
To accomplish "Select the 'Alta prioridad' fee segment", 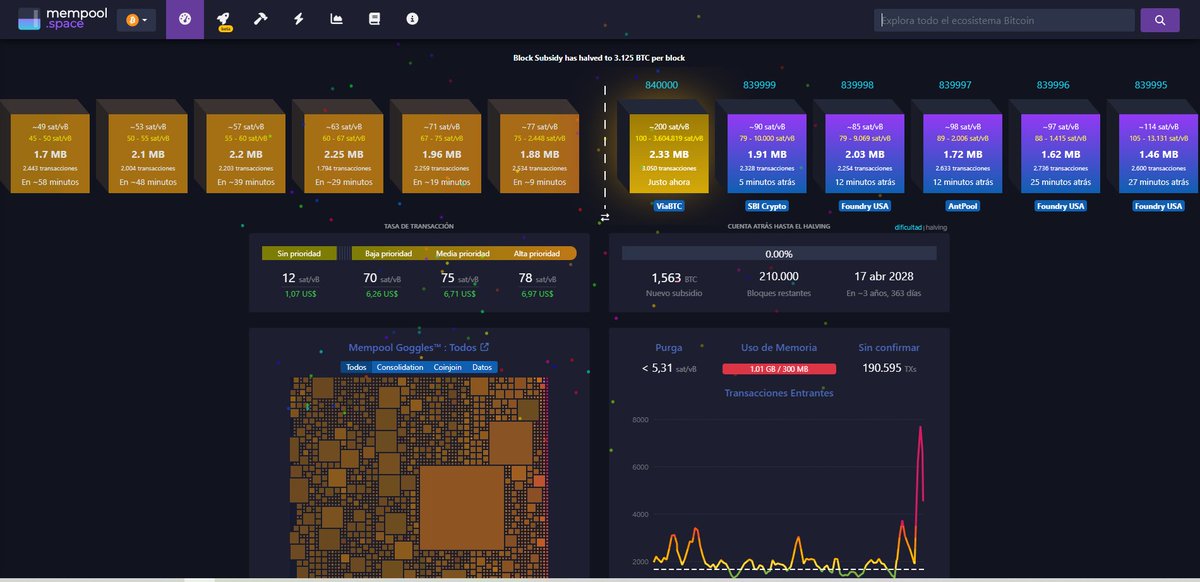I will tap(538, 254).
